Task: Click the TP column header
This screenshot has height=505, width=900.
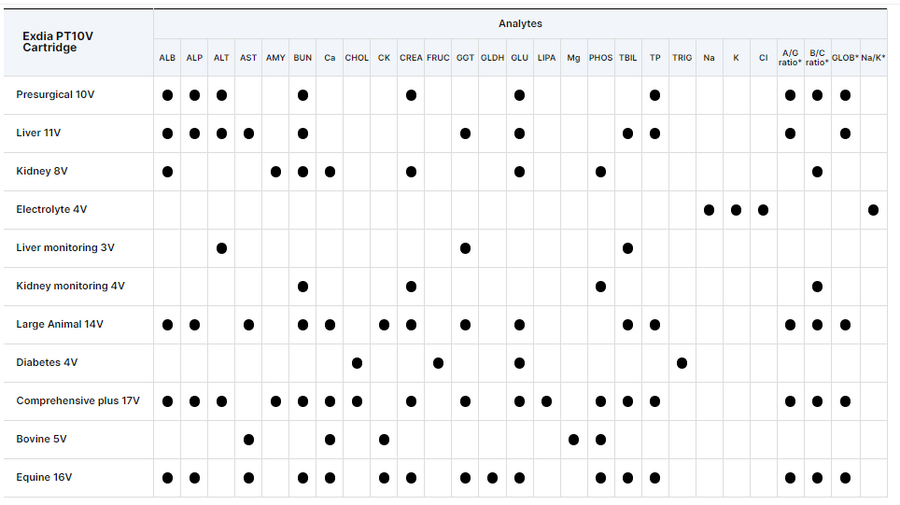Action: tap(655, 58)
